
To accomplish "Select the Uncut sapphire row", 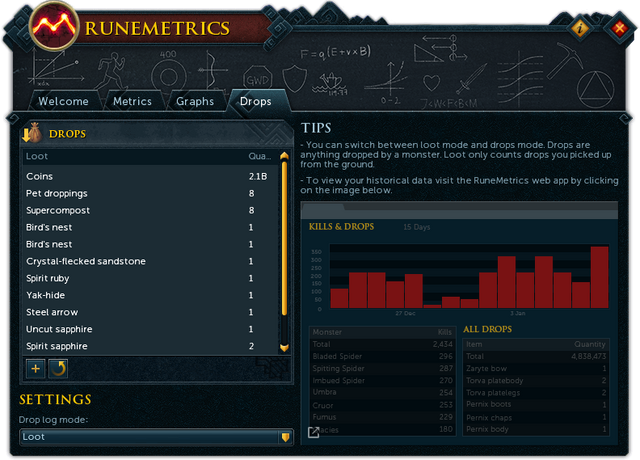I will pyautogui.click(x=150, y=329).
